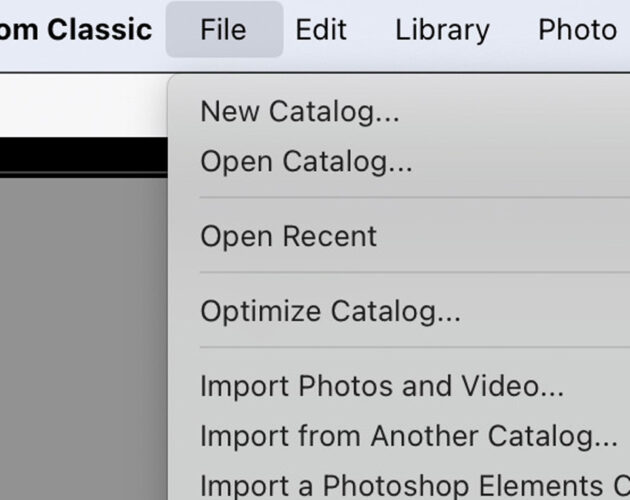Open the Library menu
Image resolution: width=630 pixels, height=500 pixels.
pos(442,31)
